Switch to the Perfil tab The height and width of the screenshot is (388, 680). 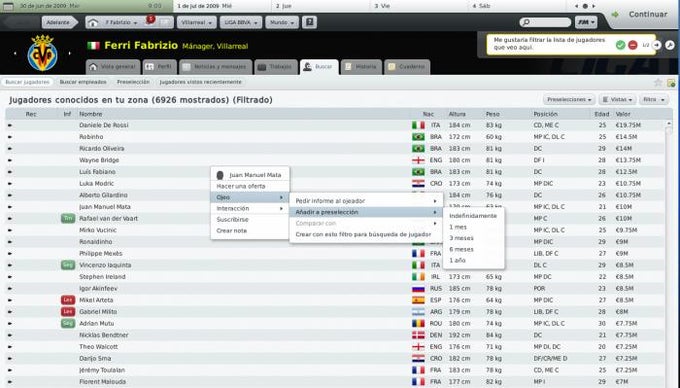click(x=160, y=67)
